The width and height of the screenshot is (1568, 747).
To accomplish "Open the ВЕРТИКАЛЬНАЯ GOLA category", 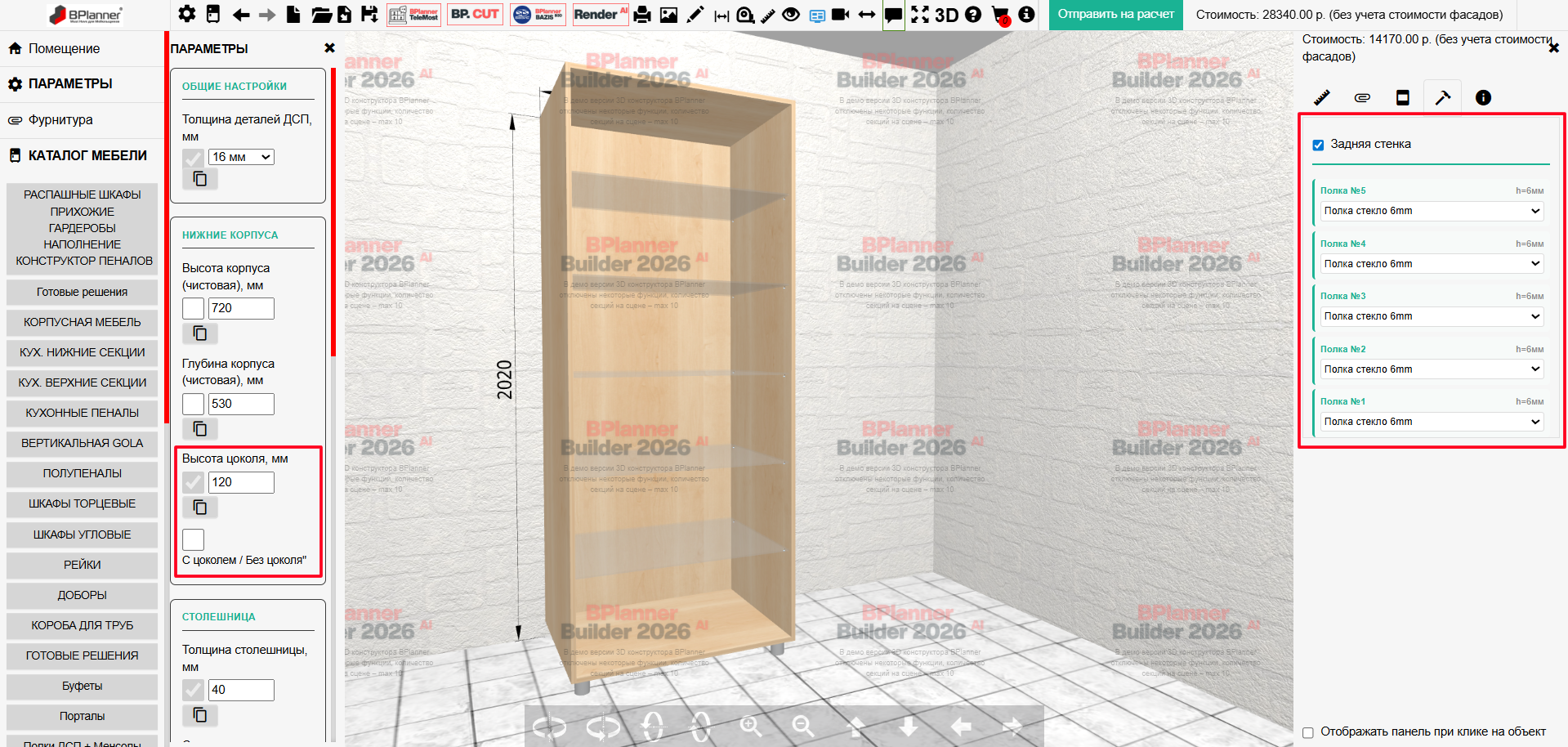I will tap(83, 443).
